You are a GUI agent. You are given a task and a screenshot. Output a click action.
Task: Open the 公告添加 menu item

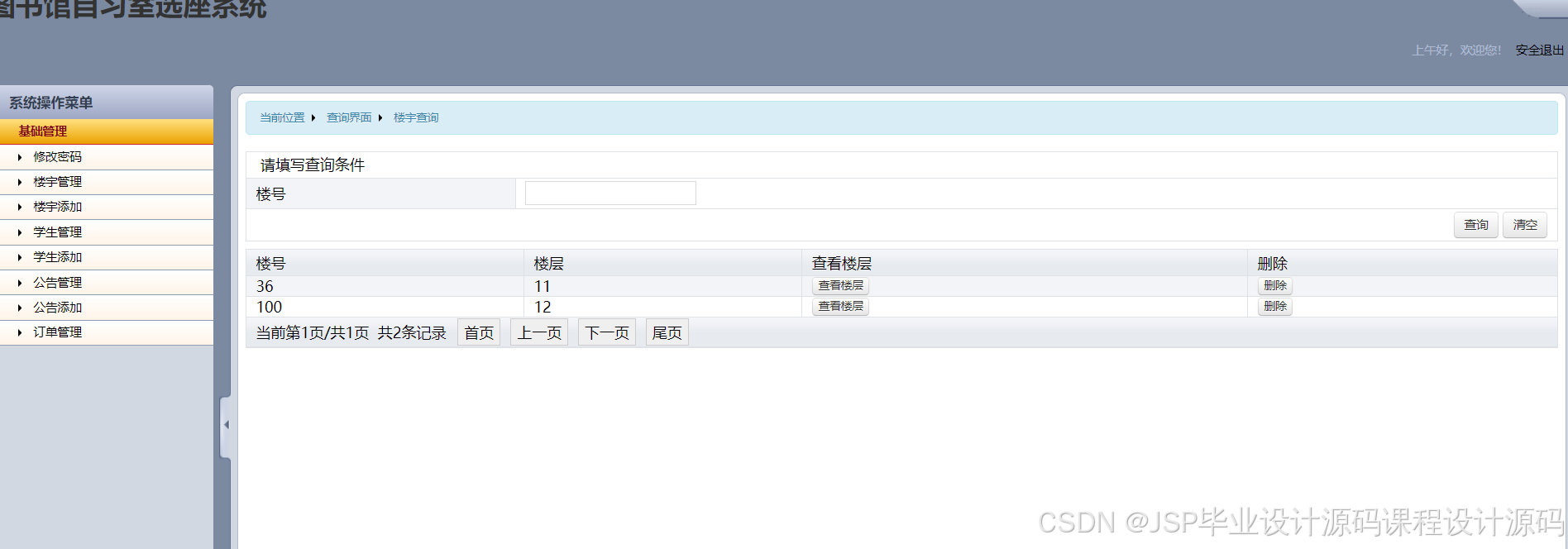107,308
